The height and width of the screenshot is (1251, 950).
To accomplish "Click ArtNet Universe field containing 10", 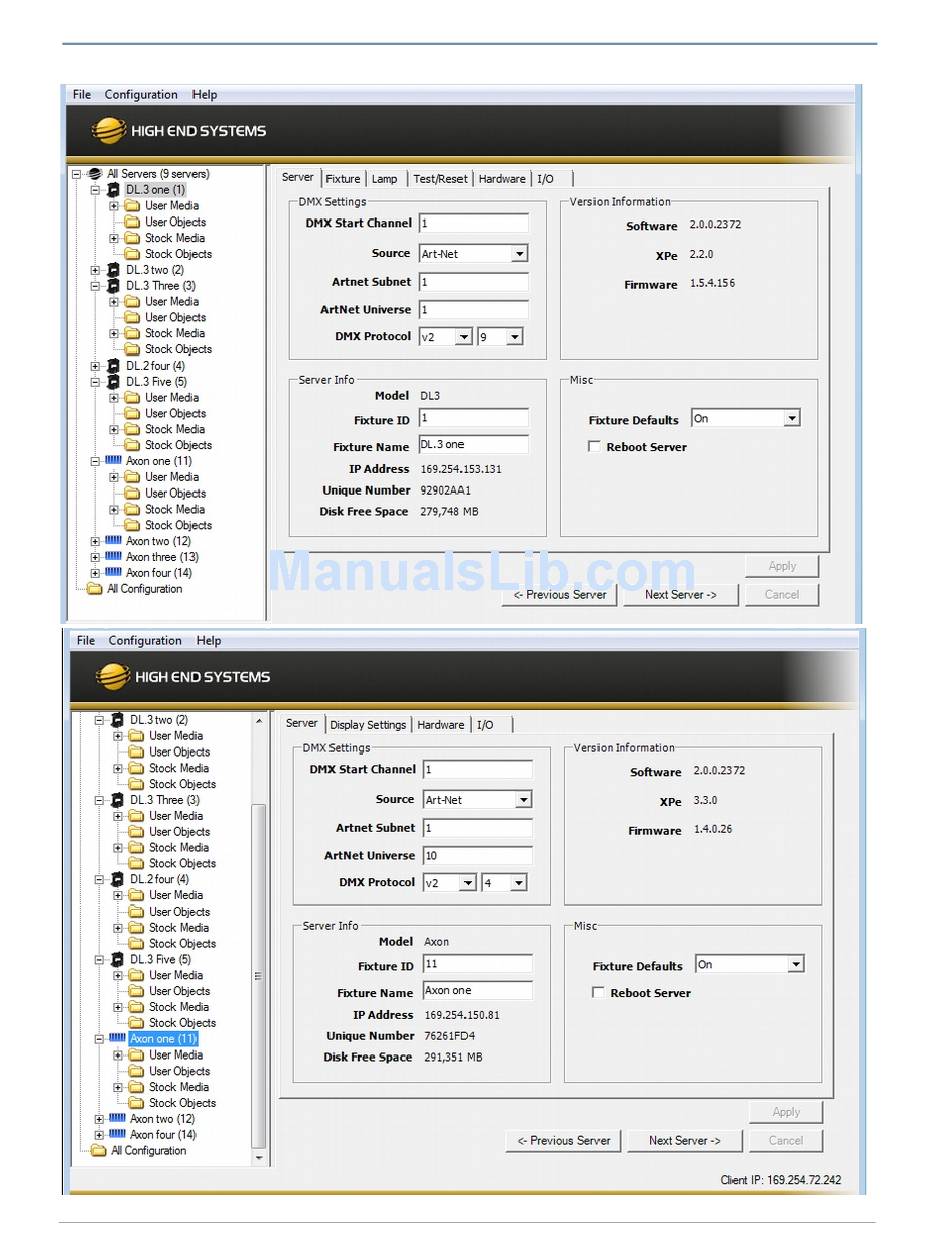I will (477, 856).
